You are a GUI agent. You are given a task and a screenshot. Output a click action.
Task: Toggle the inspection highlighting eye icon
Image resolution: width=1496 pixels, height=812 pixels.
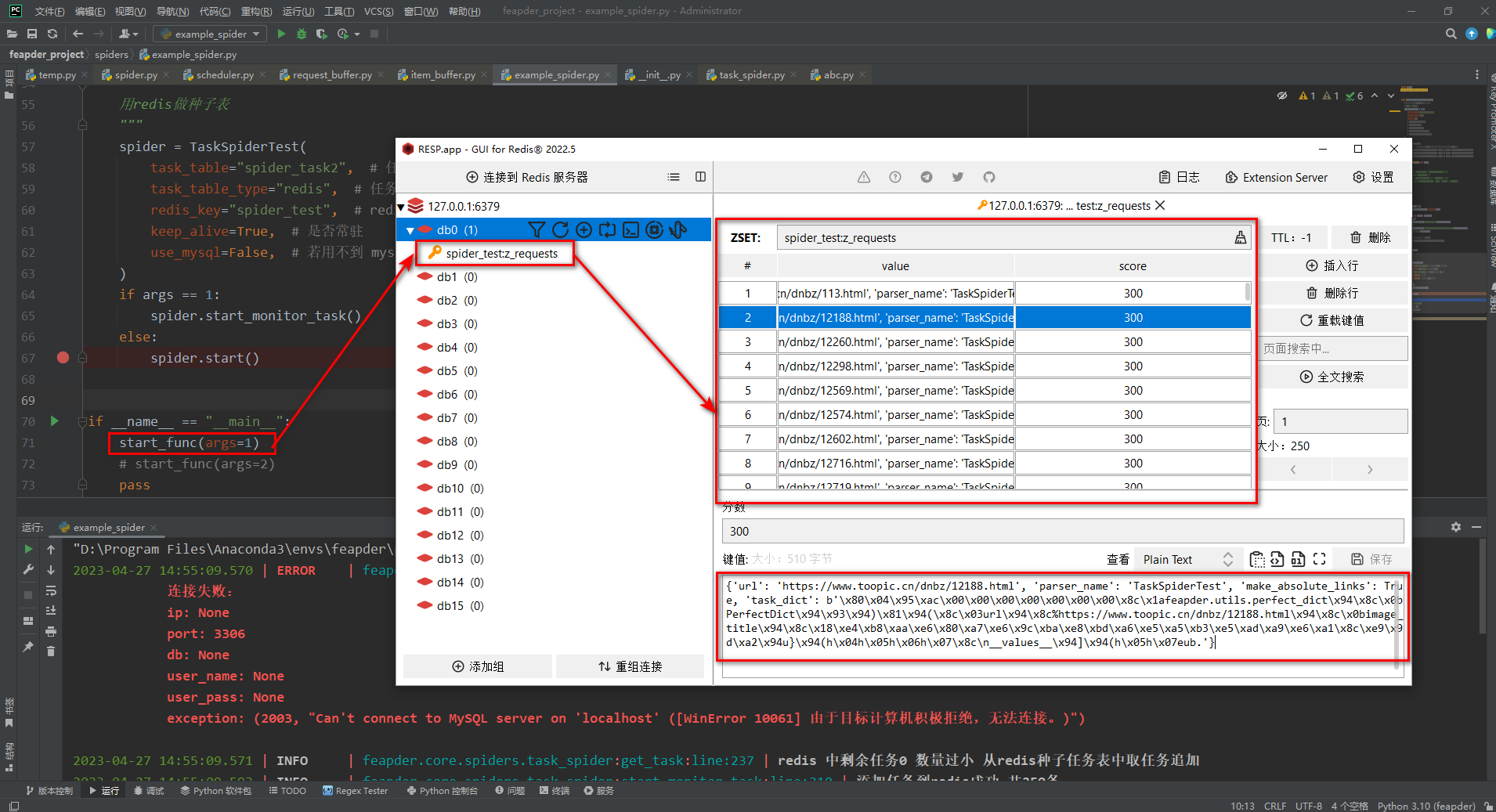1282,96
